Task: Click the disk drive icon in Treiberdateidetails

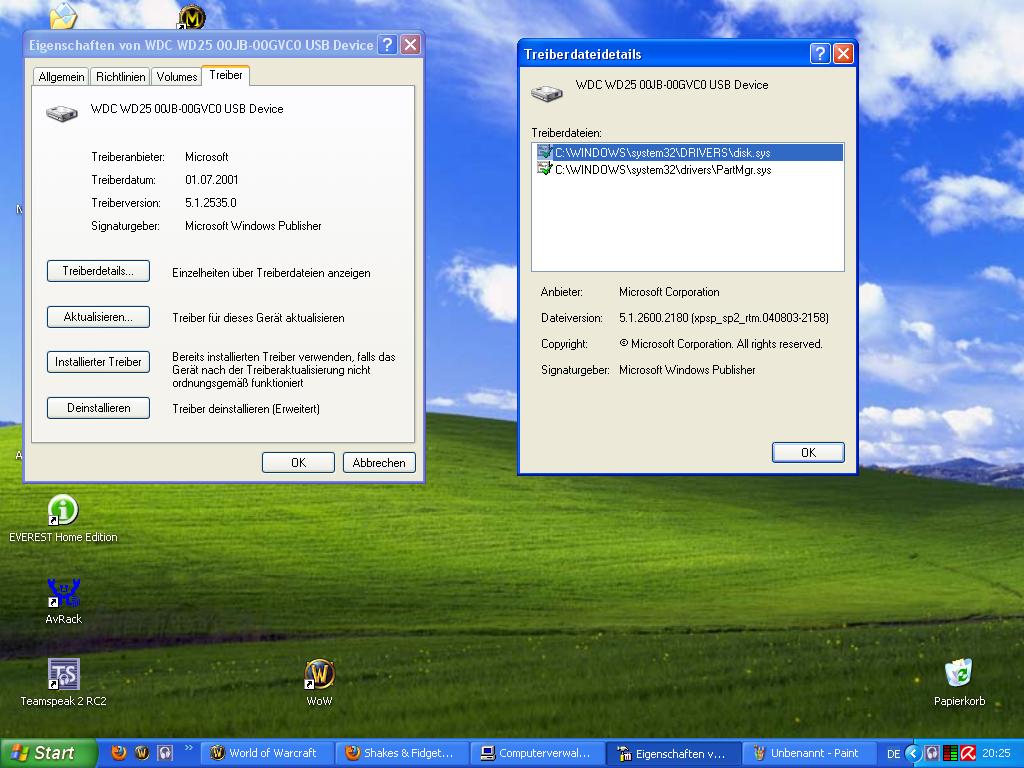Action: 547,93
